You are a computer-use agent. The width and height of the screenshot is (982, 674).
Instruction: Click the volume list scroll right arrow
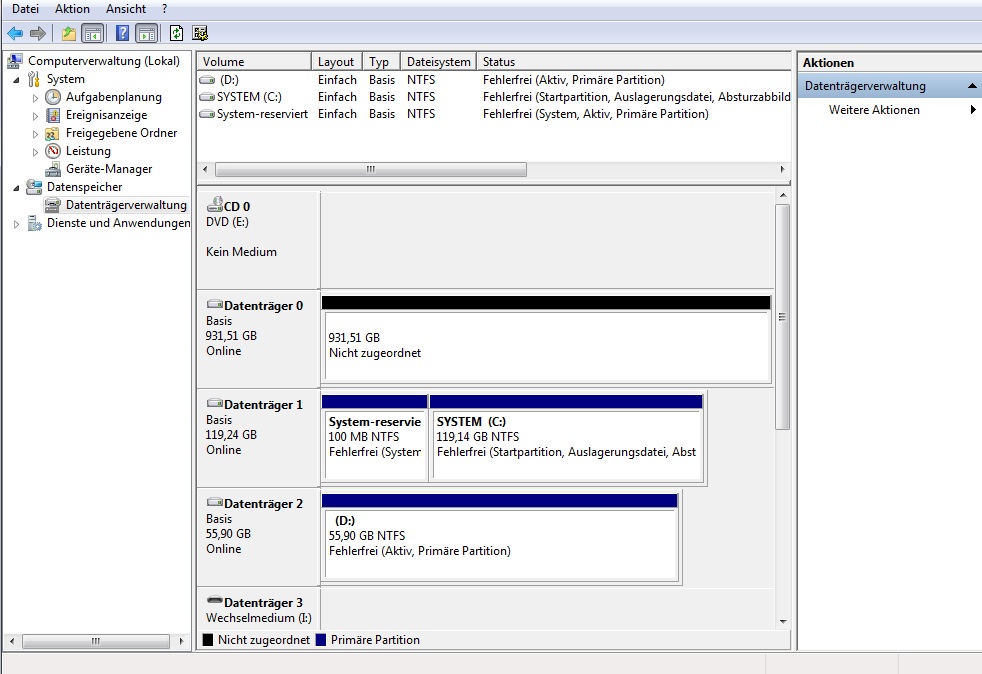782,169
